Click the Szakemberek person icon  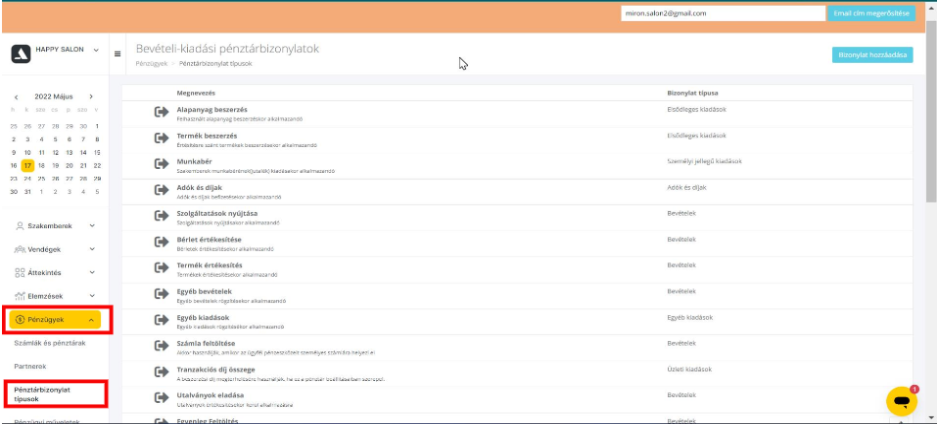[20, 226]
